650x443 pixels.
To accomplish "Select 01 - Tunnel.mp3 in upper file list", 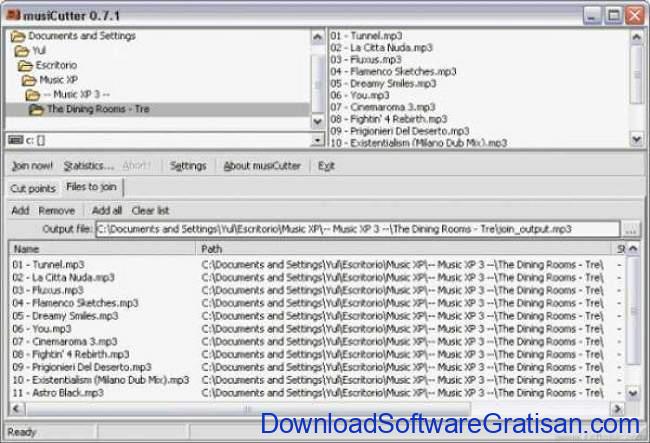I will pos(366,36).
